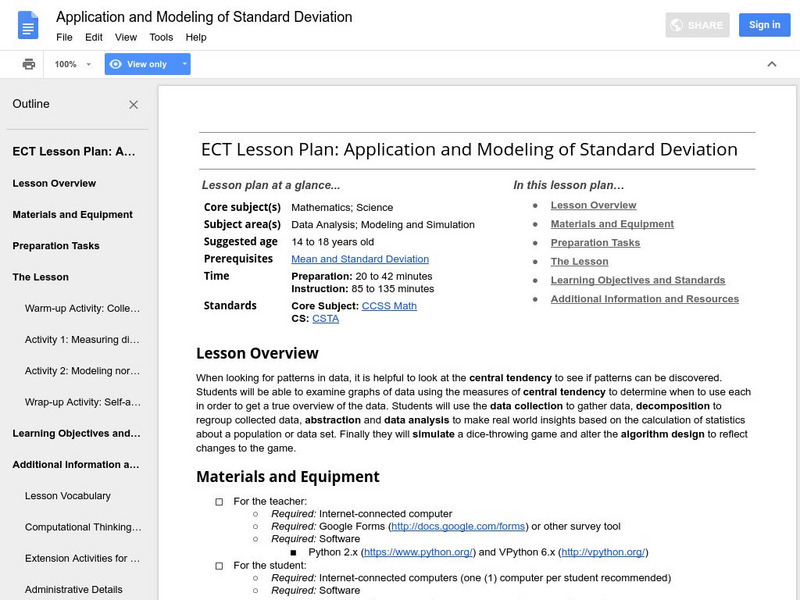The width and height of the screenshot is (800, 600).
Task: Open the Edit menu
Action: (x=94, y=37)
